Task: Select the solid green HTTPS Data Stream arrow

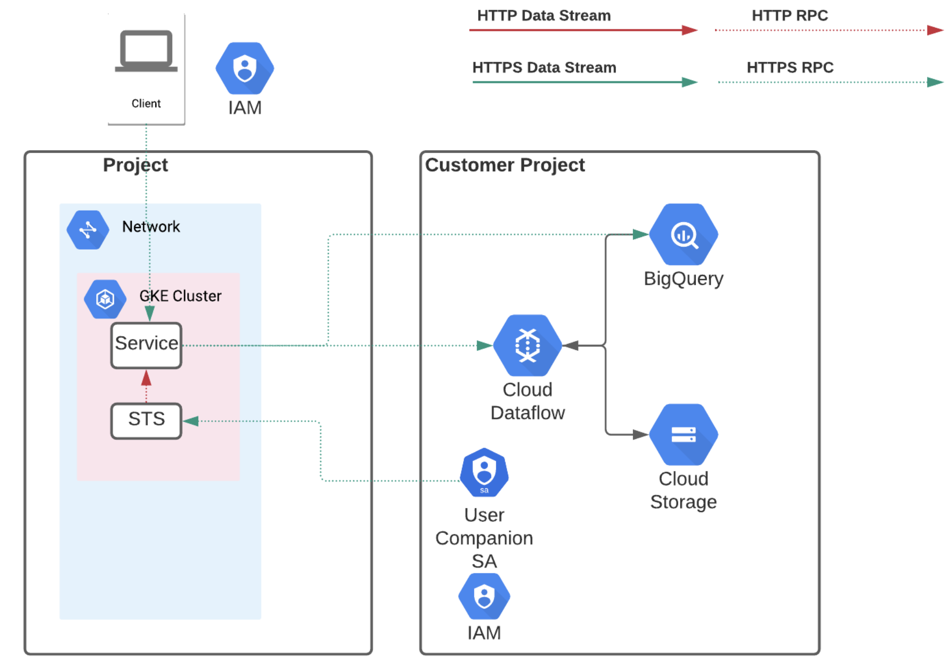Action: point(583,83)
